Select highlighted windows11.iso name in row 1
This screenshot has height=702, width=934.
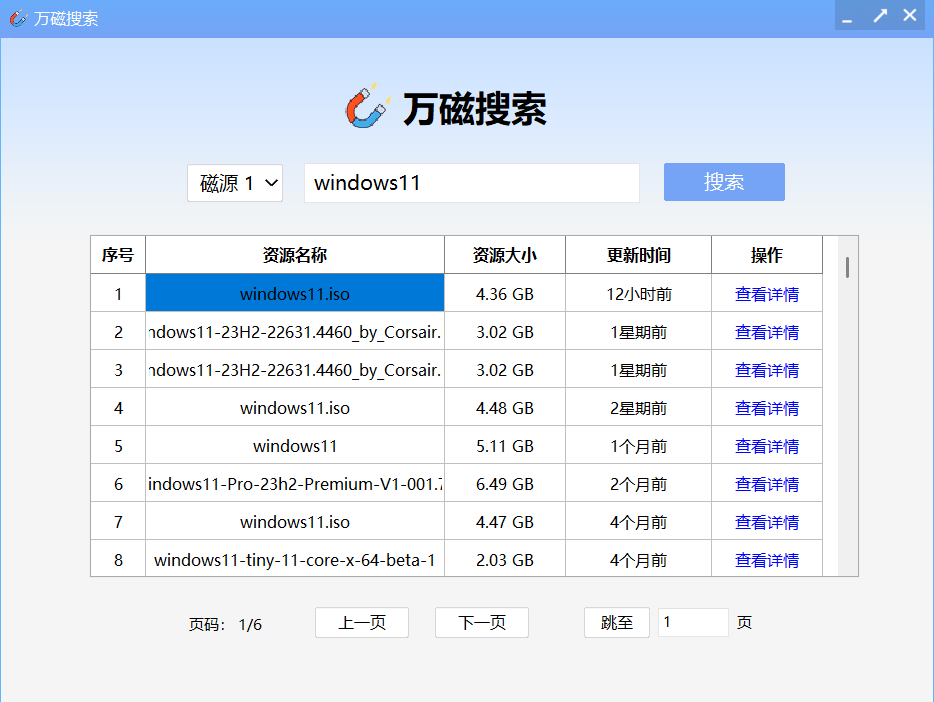(x=295, y=293)
